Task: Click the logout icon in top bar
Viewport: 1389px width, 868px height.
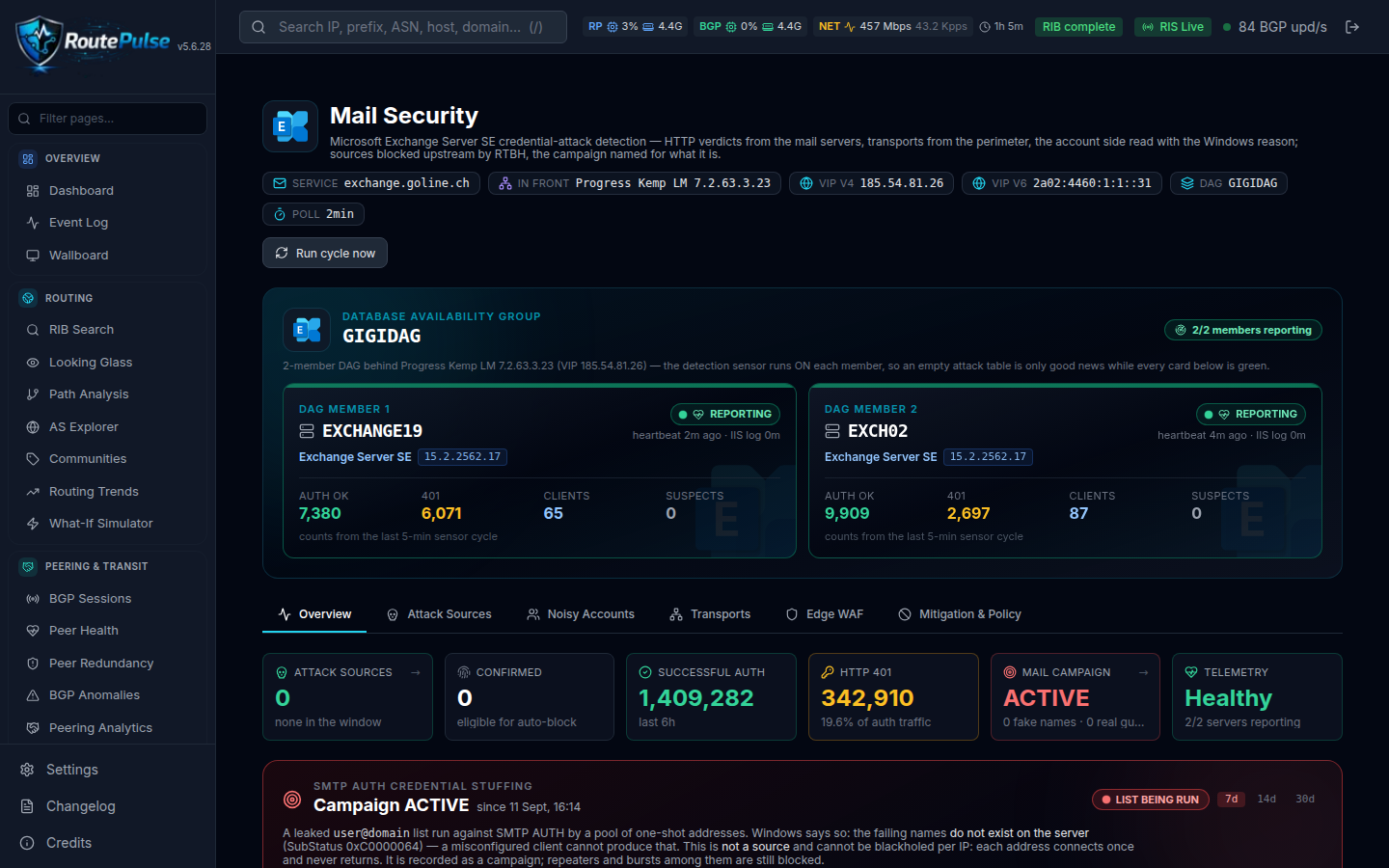Action: pos(1352,27)
